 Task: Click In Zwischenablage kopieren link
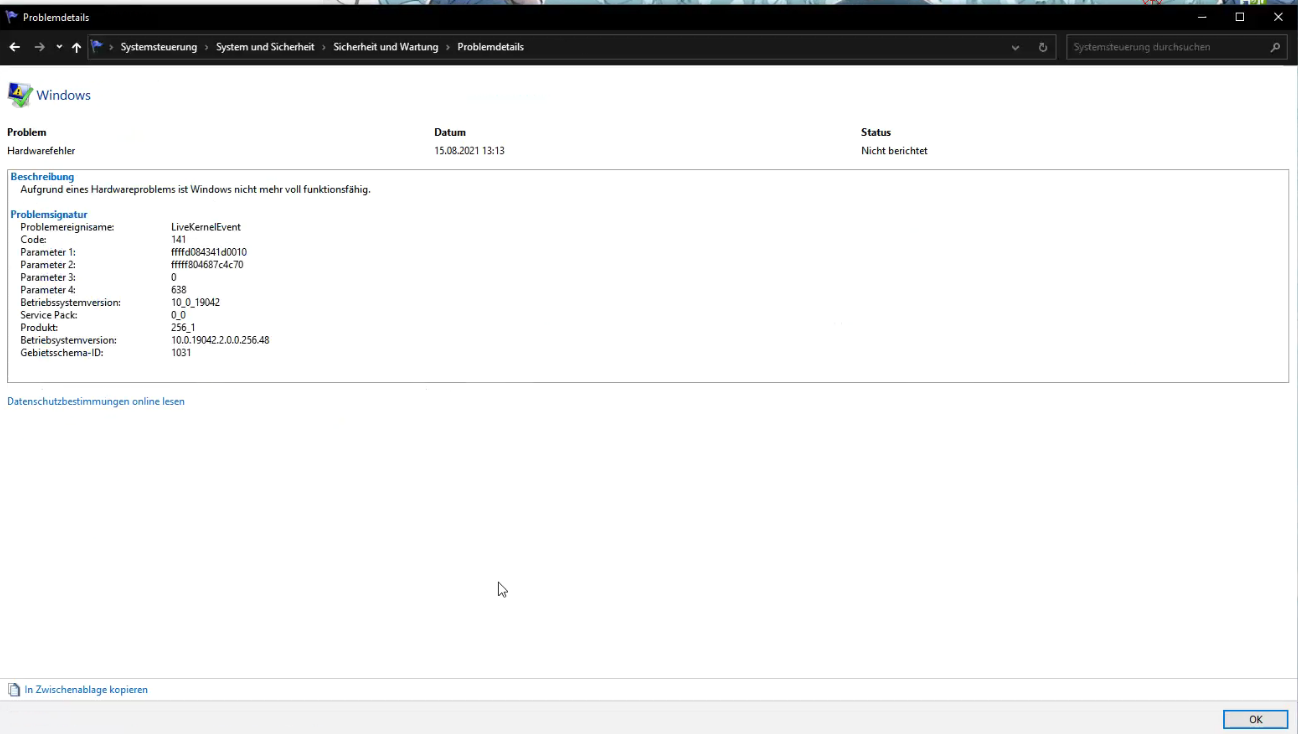pos(86,689)
